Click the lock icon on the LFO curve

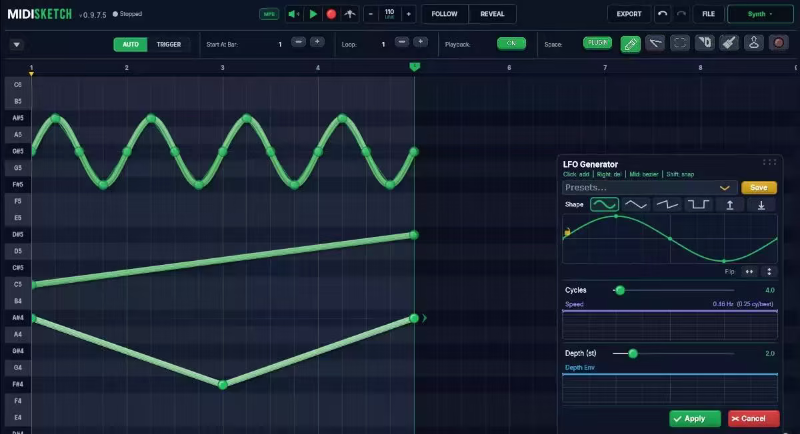tap(567, 232)
